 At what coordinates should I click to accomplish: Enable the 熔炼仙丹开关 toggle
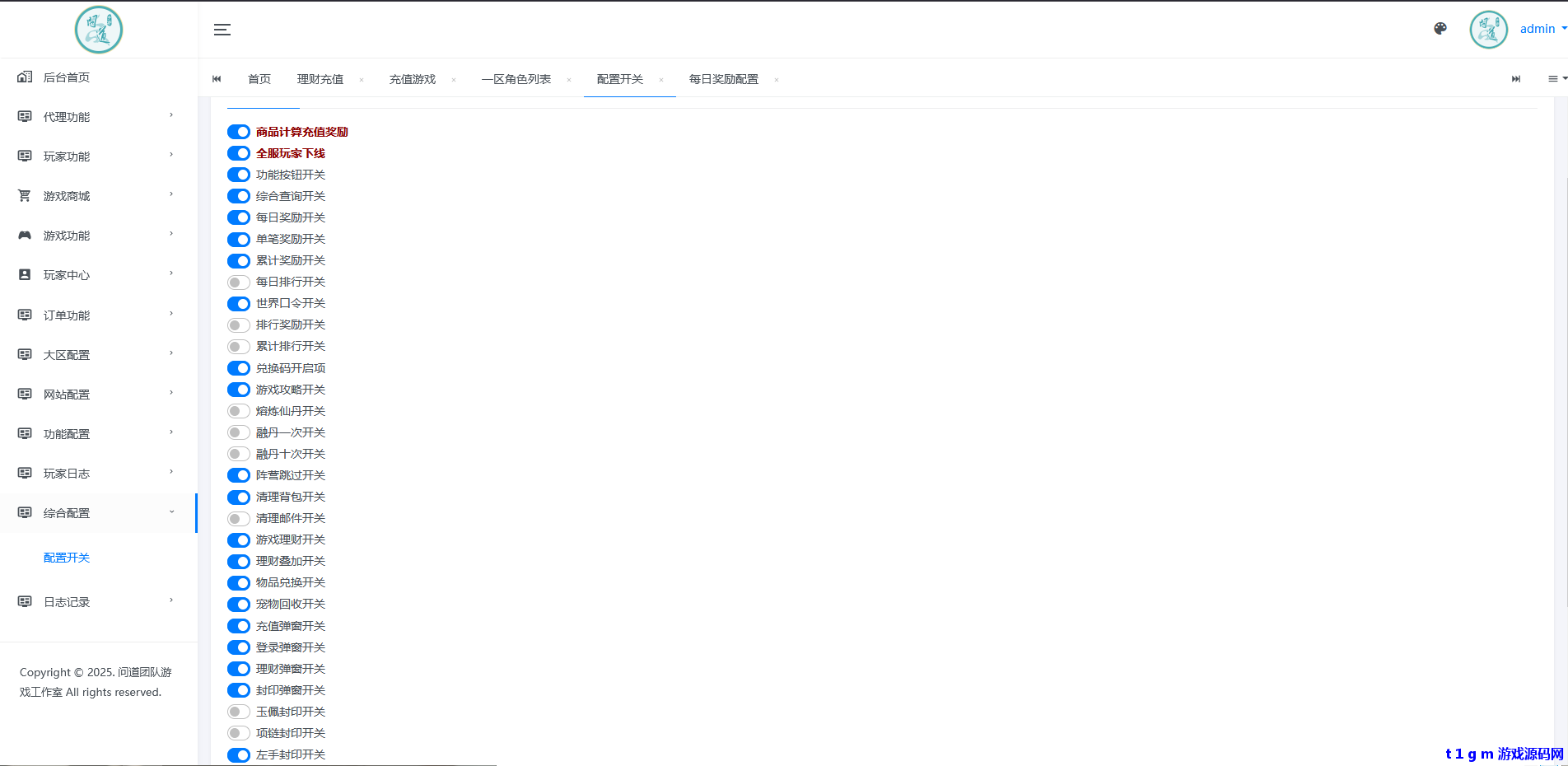pos(238,410)
